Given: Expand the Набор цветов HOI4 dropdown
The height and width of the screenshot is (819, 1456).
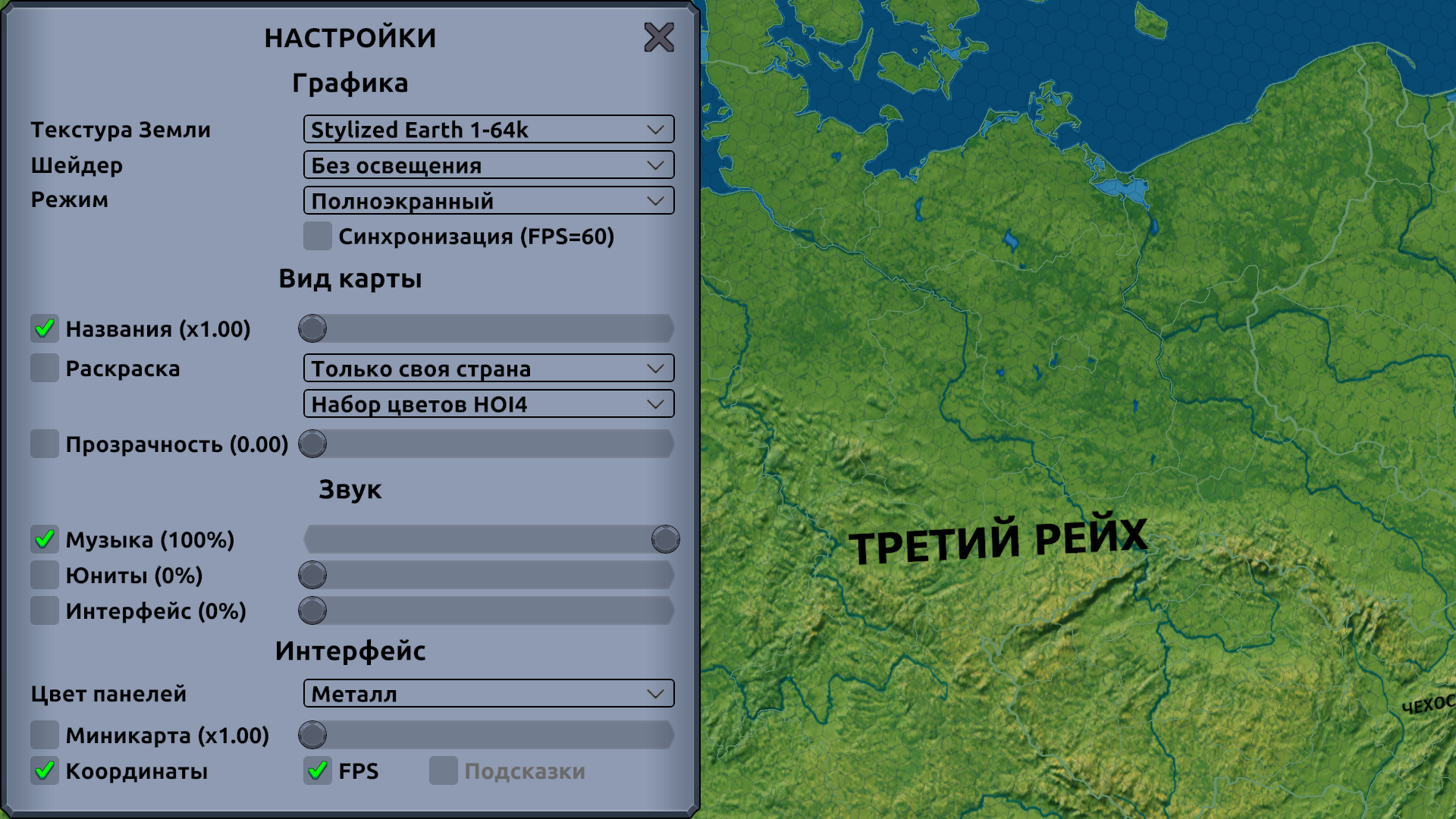Looking at the screenshot, I should (x=488, y=404).
